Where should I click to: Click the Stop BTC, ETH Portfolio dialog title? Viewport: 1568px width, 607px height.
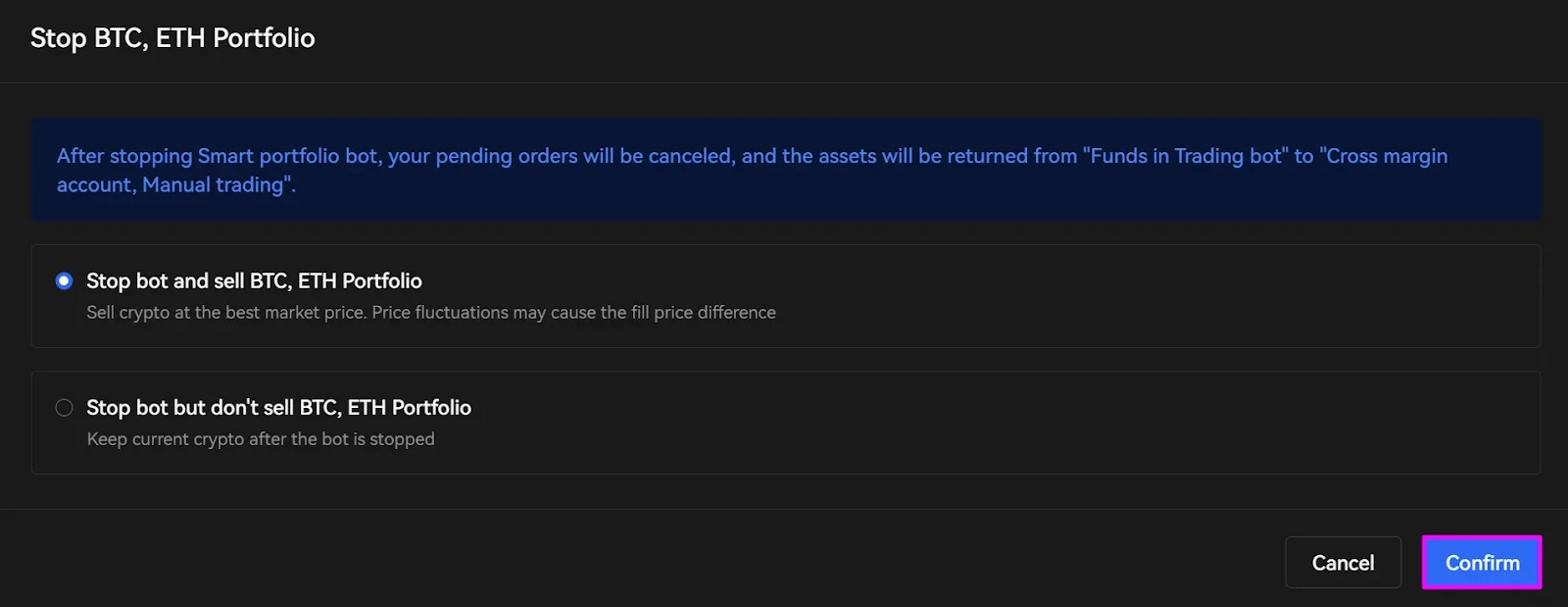[172, 38]
